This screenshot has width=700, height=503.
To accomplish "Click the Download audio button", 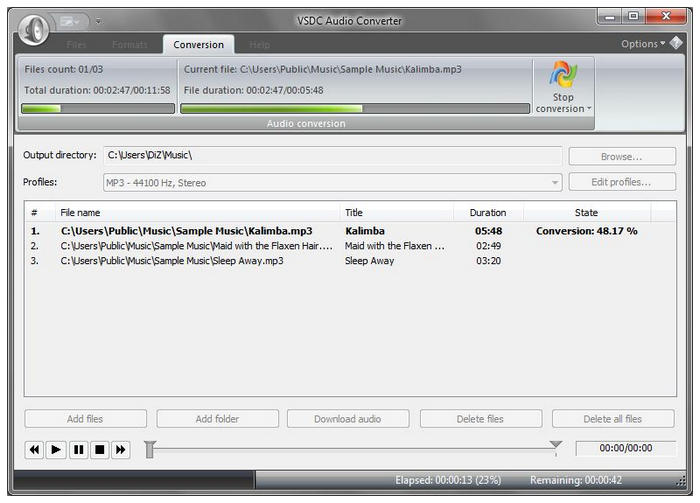I will click(x=348, y=419).
